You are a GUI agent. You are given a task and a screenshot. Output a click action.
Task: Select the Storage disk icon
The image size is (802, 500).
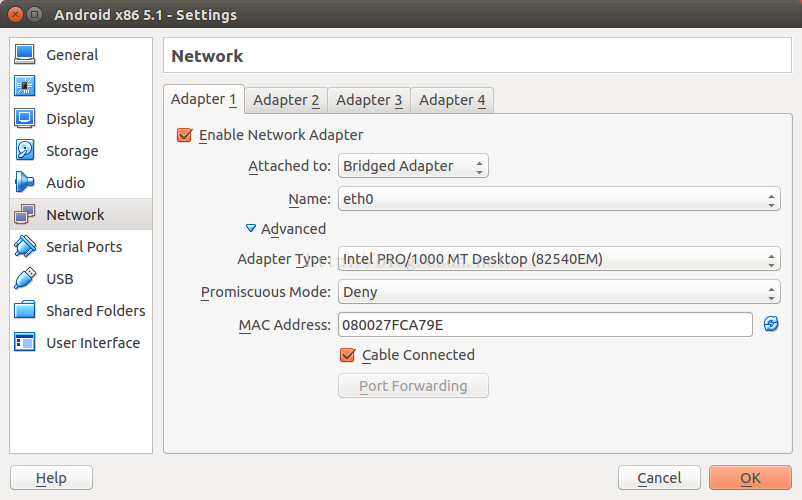point(25,150)
